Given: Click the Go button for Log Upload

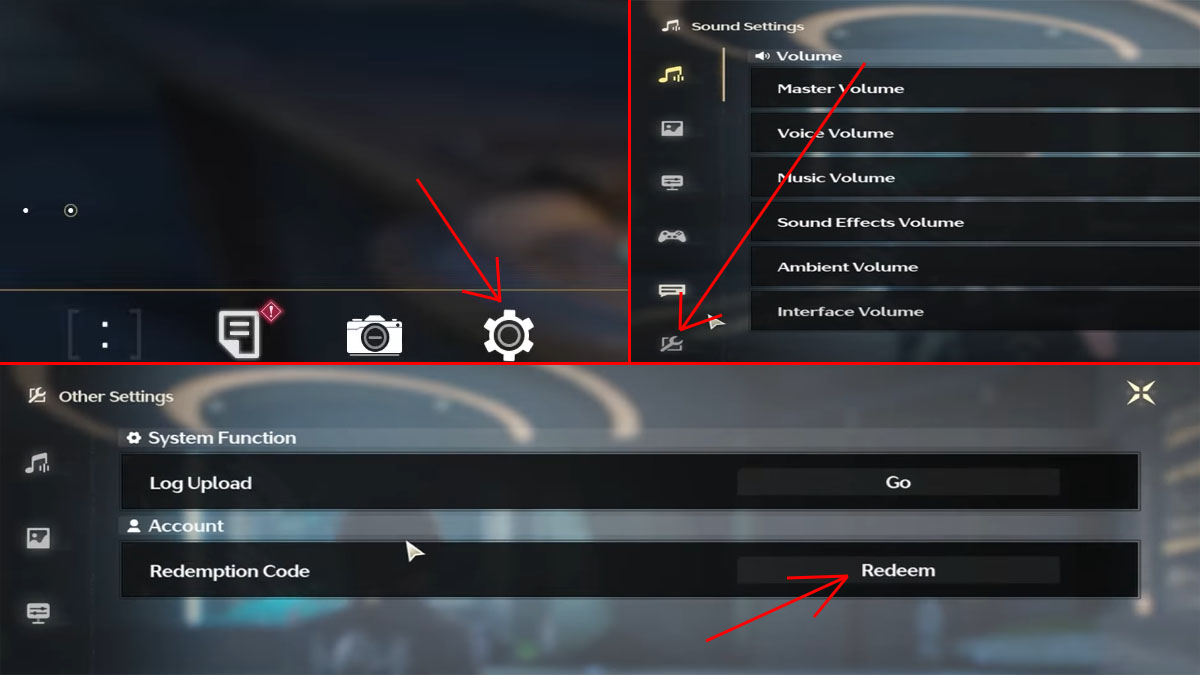Looking at the screenshot, I should coord(898,482).
